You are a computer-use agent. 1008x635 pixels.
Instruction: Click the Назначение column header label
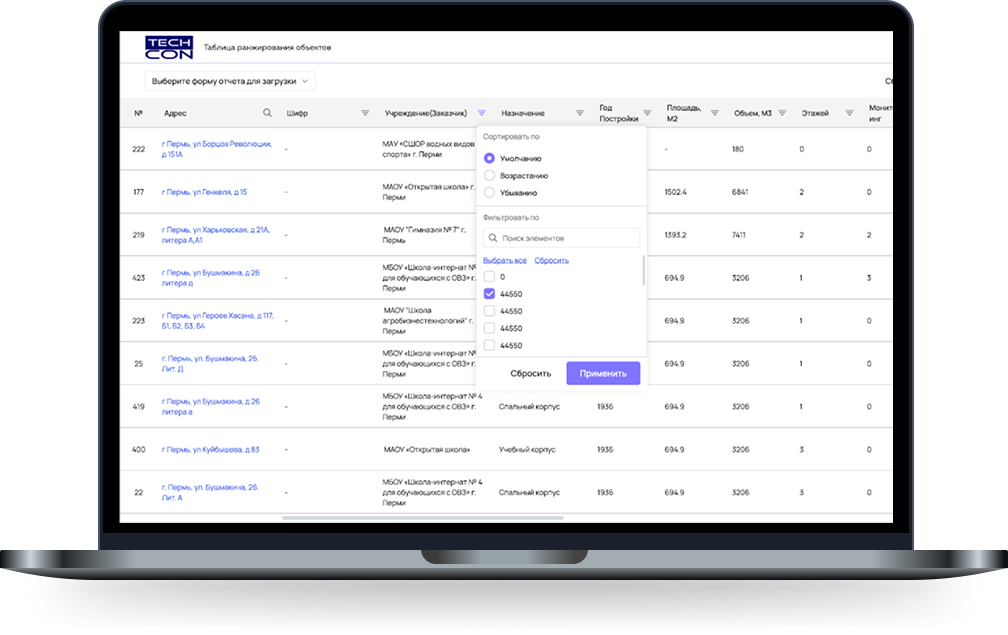point(523,113)
